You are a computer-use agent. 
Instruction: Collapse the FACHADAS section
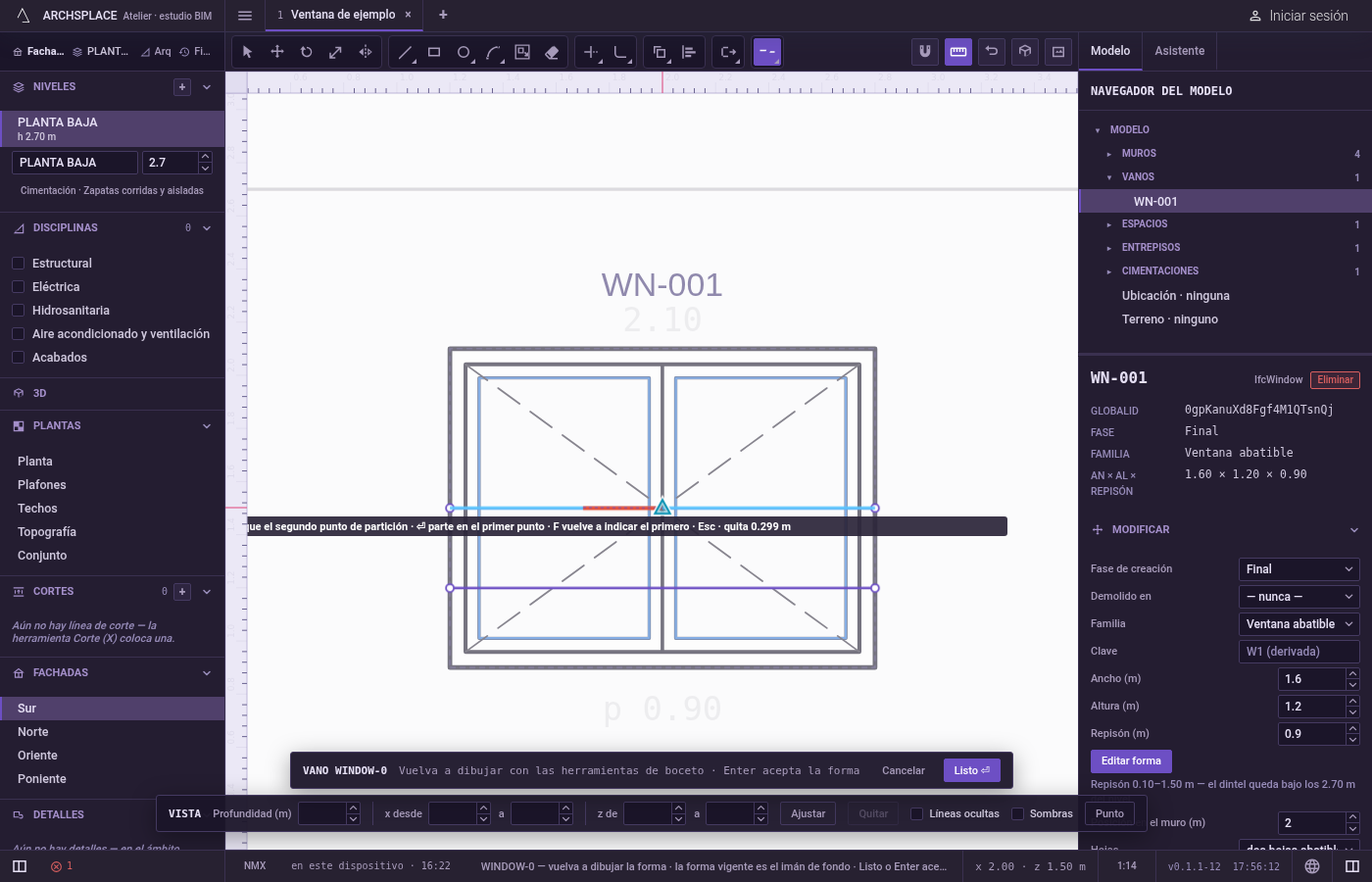click(207, 673)
